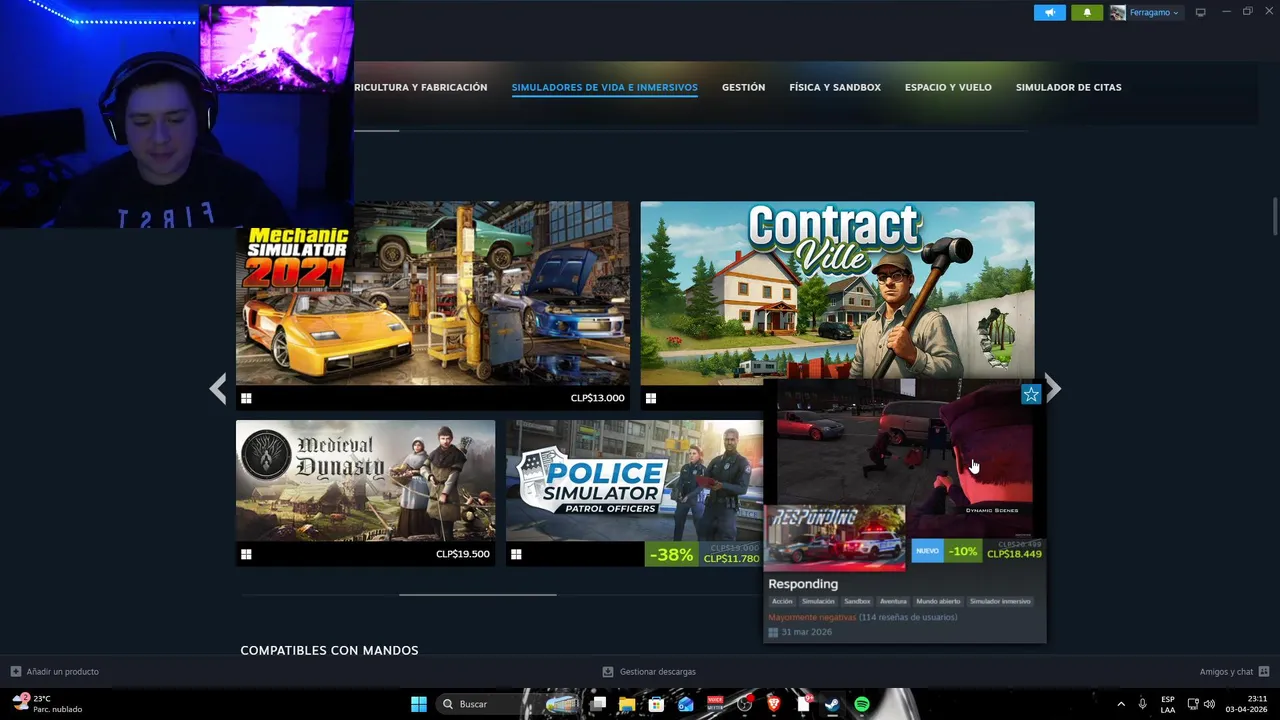Screen dimensions: 1280x720
Task: Click the Responding title text
Action: 803,584
